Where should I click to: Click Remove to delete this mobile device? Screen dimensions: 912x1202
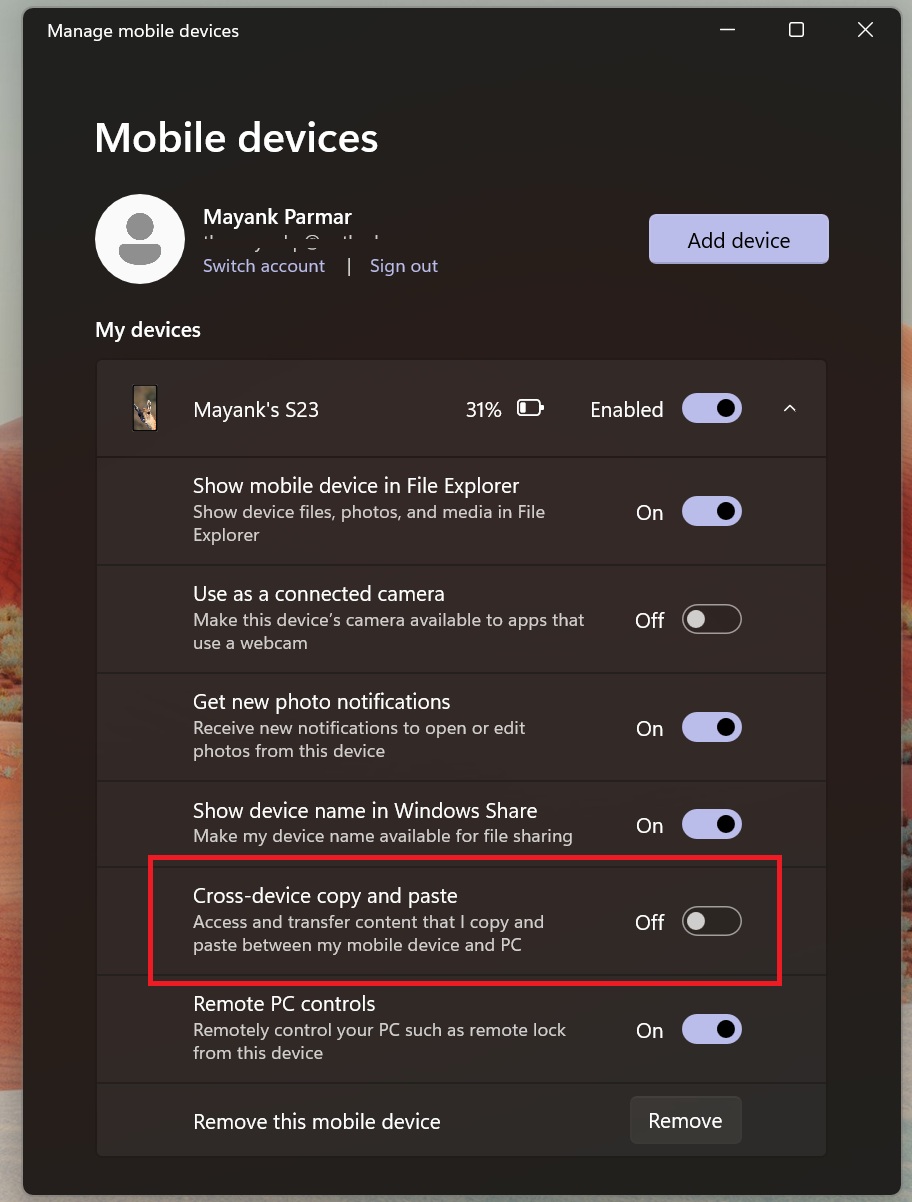685,1120
